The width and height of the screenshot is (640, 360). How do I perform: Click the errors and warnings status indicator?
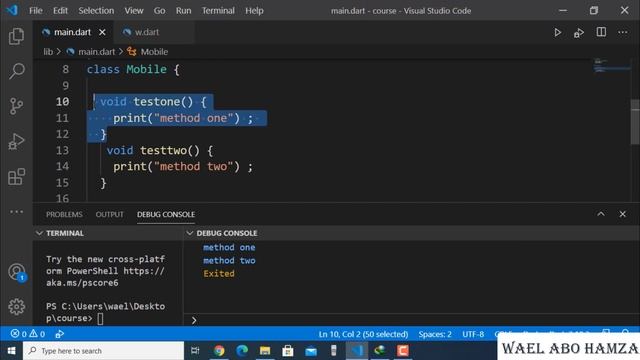28,334
